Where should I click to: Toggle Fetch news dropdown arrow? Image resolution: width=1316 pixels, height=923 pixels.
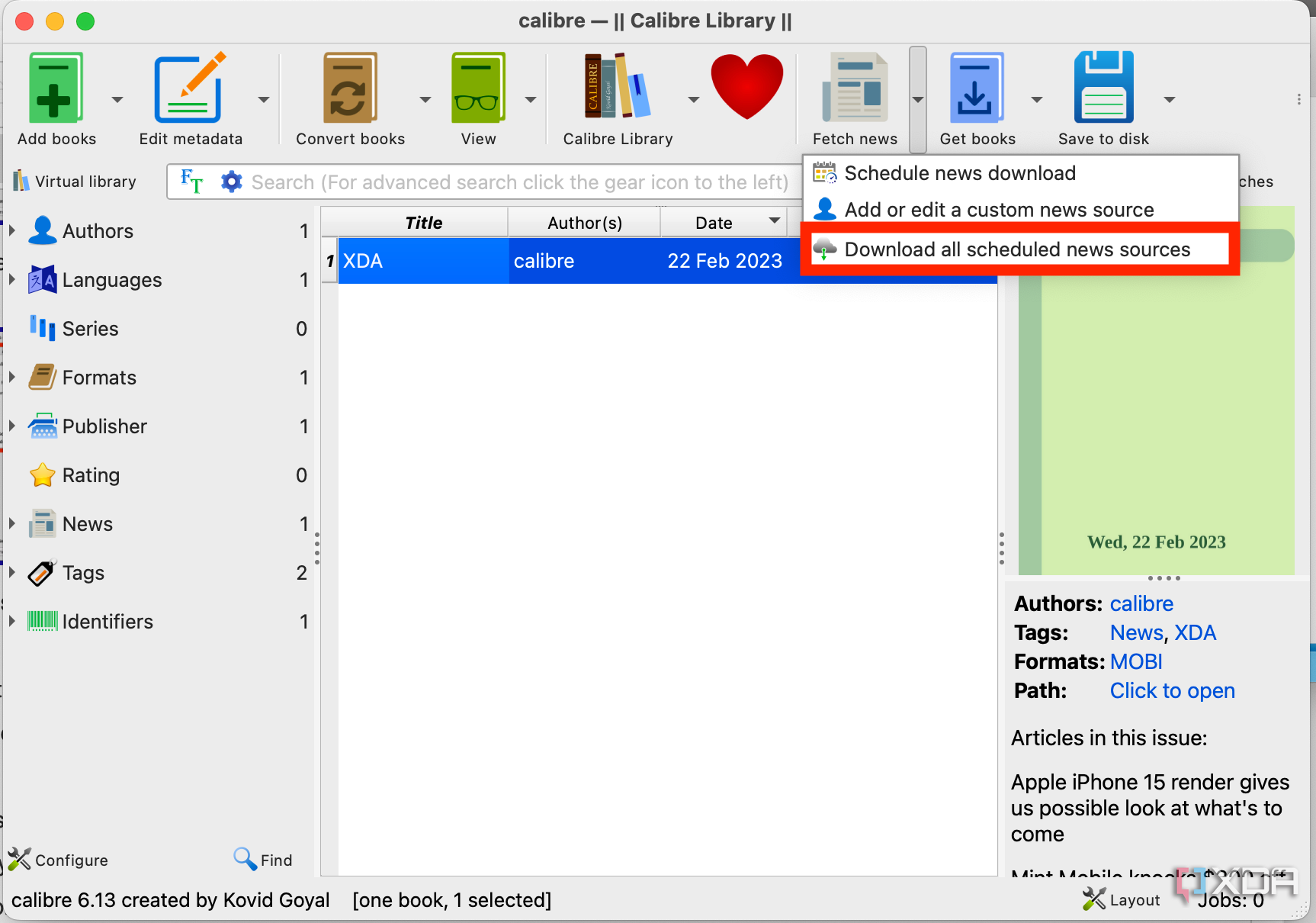(x=918, y=99)
